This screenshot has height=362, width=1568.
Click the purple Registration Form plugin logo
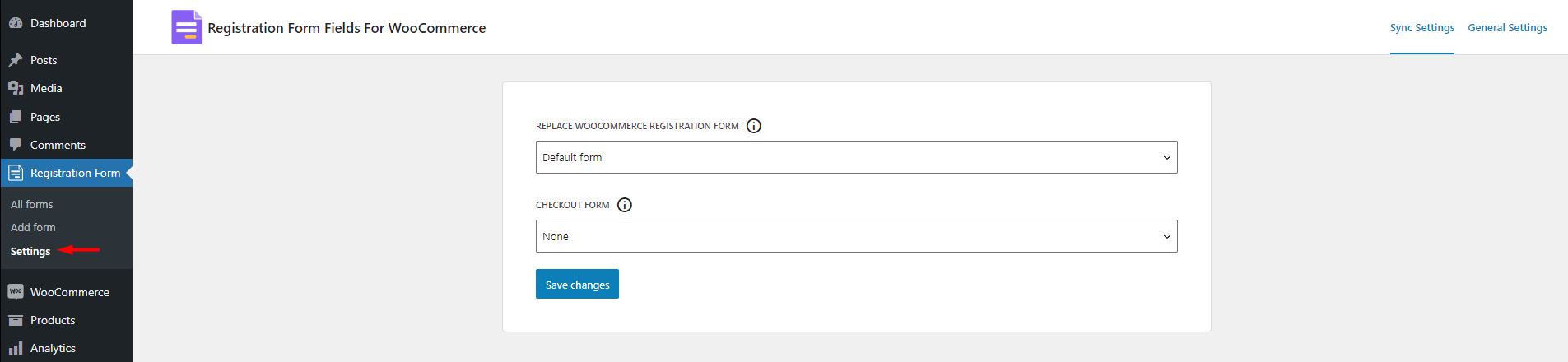pos(187,27)
